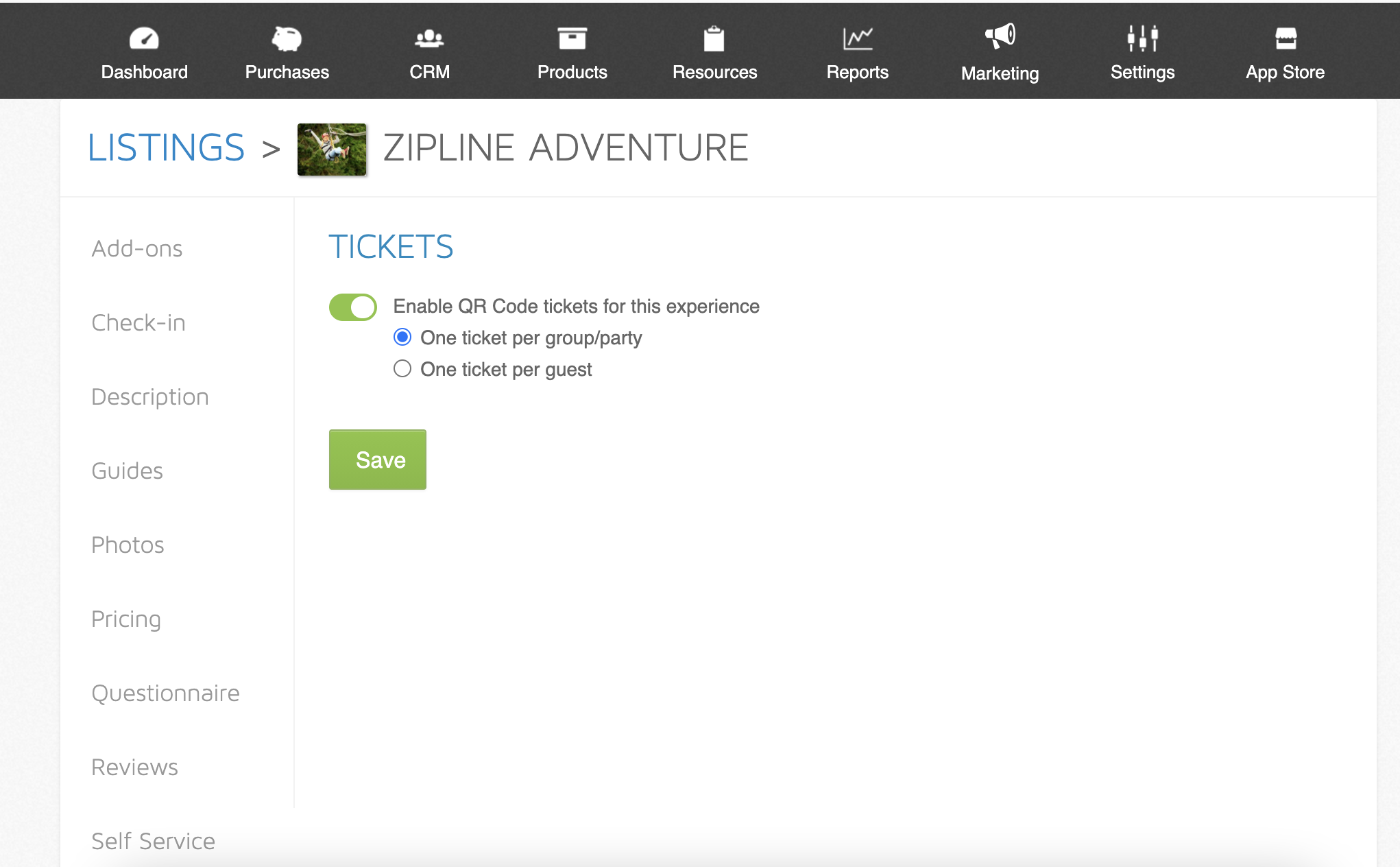Click the 'One ticket per guest' label text
Image resolution: width=1400 pixels, height=867 pixels.
point(506,370)
